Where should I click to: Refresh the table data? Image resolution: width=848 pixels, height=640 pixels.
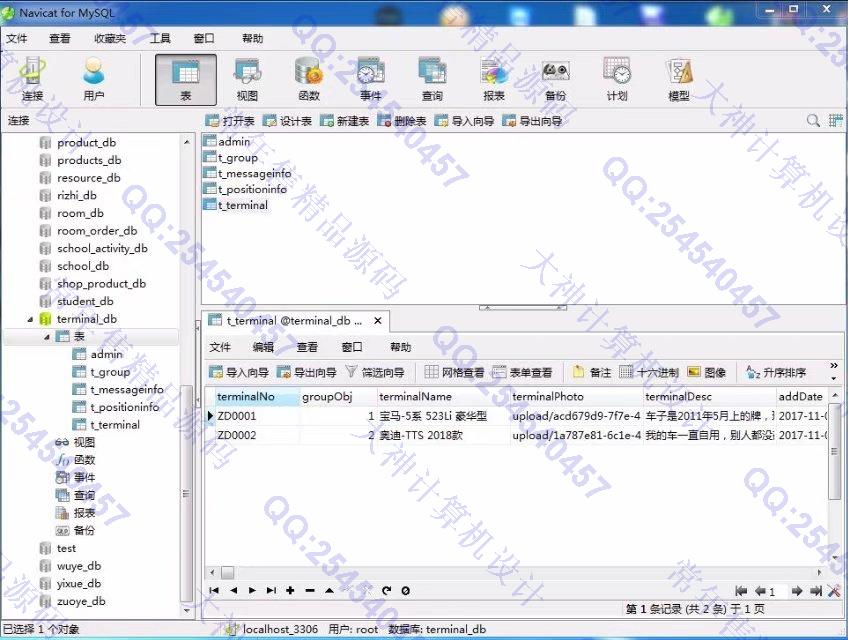coord(386,590)
